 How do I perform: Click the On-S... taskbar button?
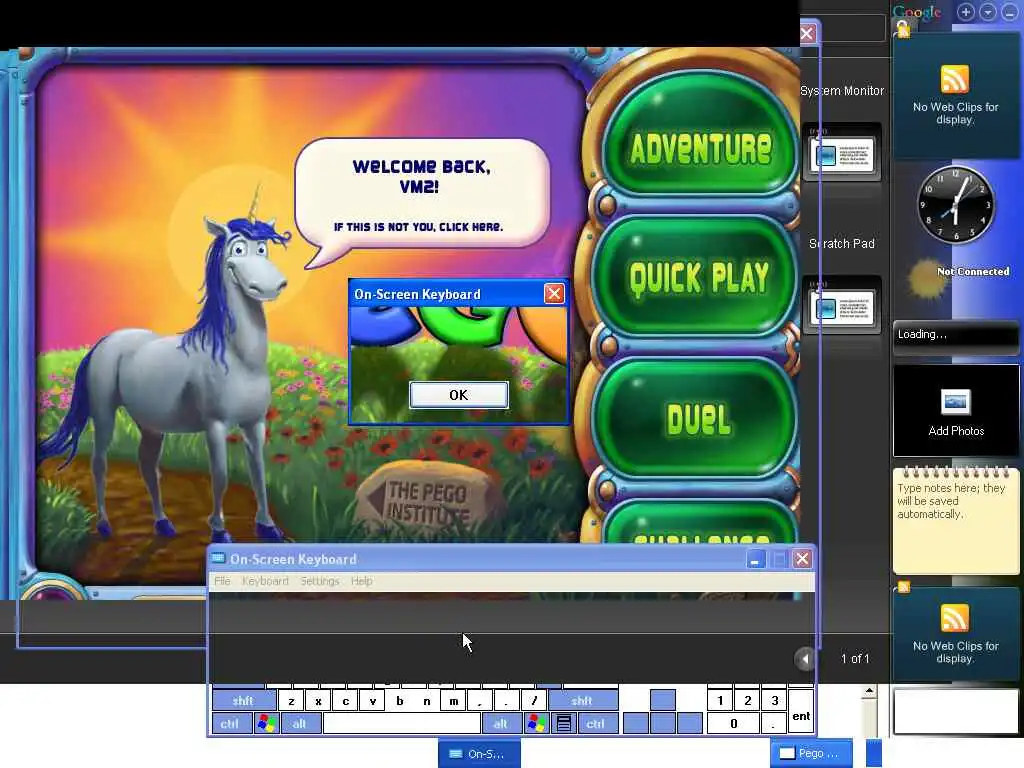point(479,754)
